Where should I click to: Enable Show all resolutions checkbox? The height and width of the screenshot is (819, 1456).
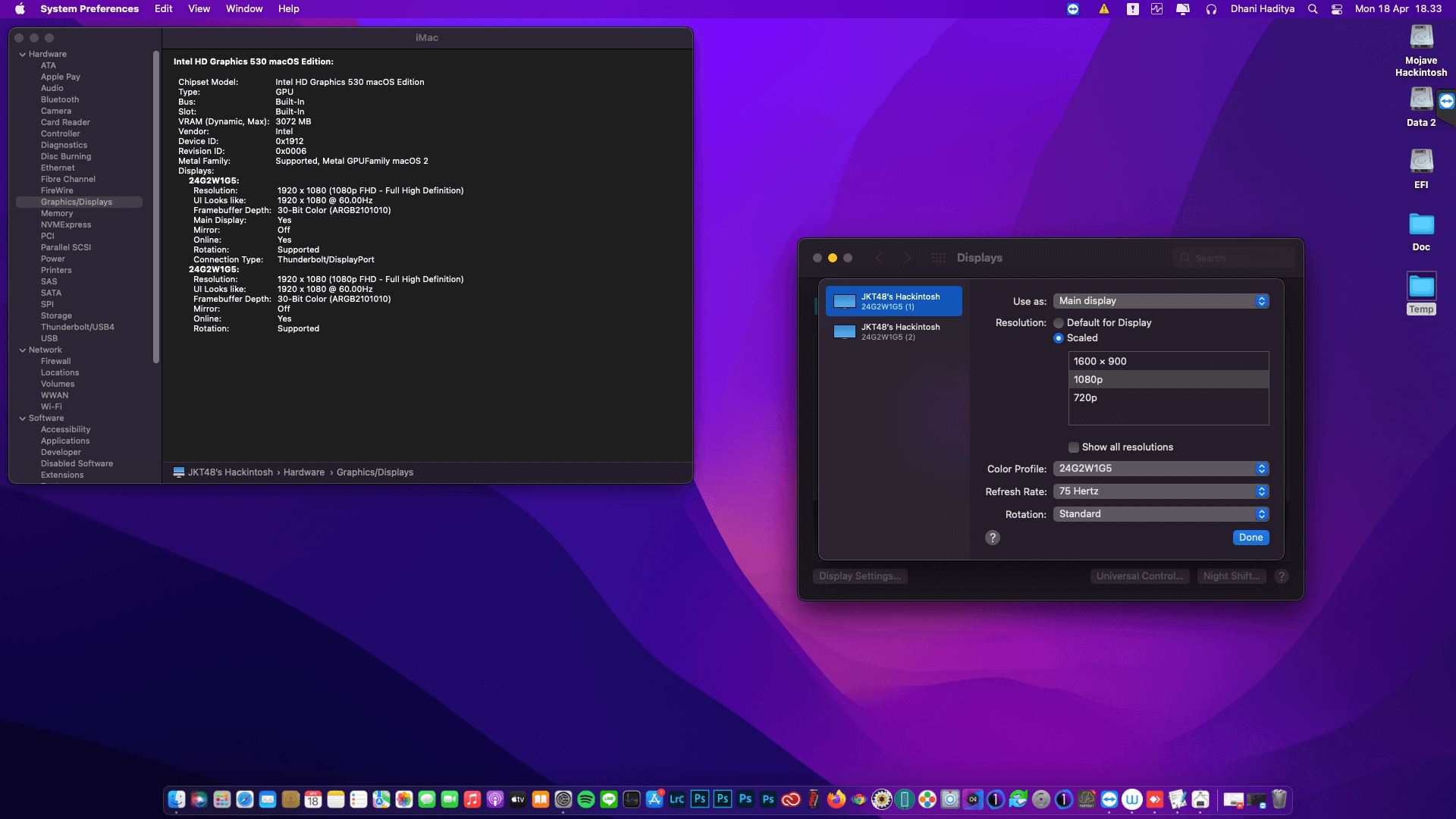1074,447
